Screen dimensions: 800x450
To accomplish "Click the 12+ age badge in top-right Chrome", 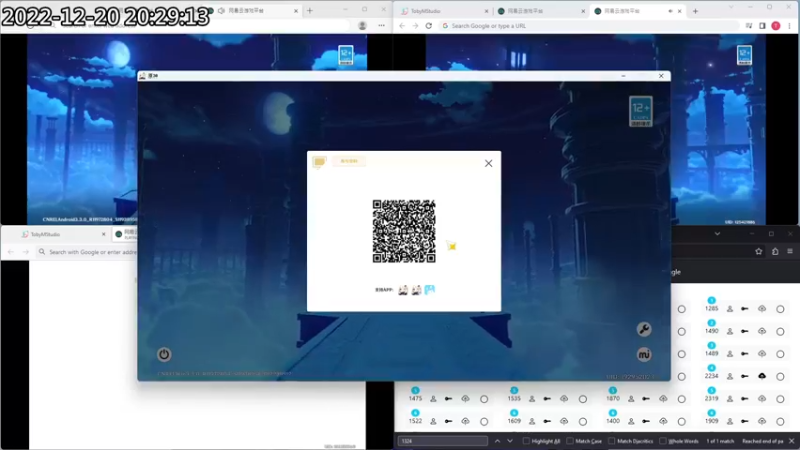I will tap(744, 55).
